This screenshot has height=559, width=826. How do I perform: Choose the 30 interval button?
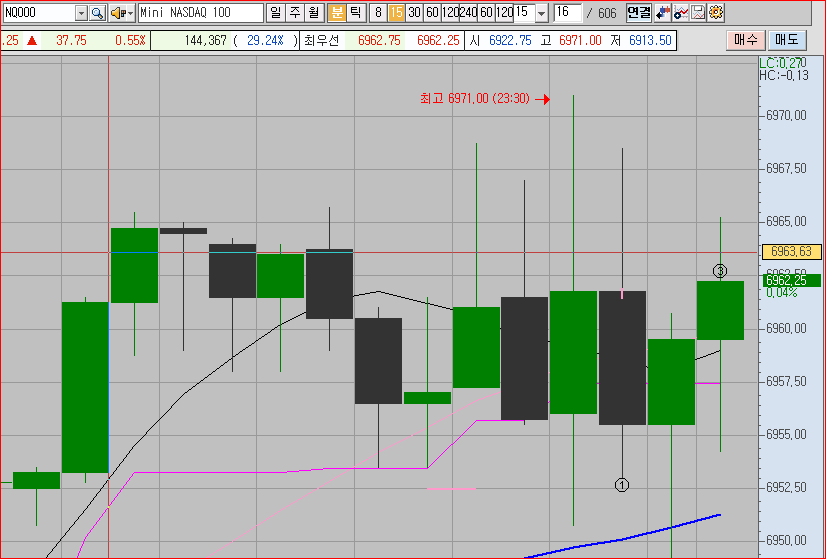[415, 13]
